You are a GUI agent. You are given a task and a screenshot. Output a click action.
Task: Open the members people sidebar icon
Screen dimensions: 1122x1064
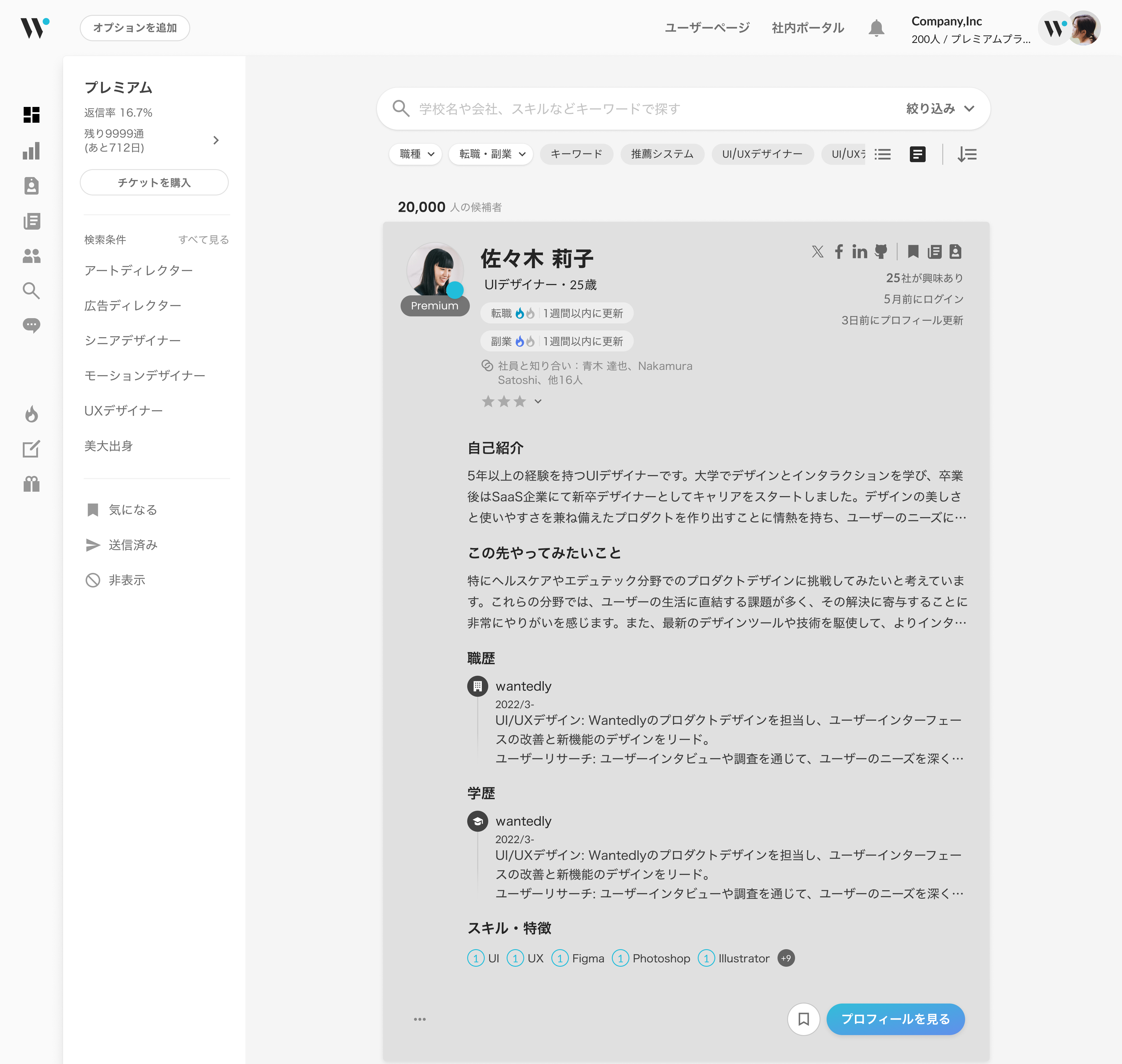click(32, 256)
